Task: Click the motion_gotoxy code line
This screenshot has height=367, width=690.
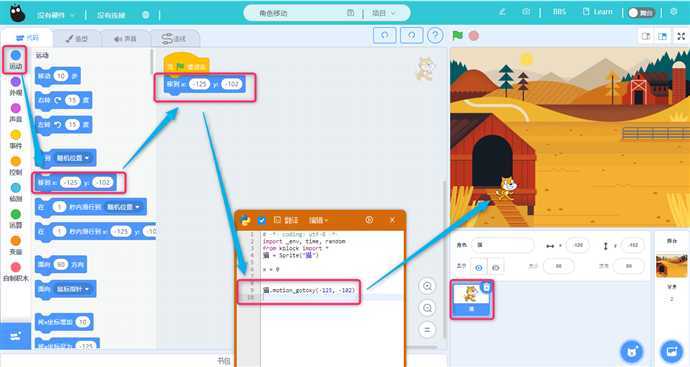Action: click(308, 290)
